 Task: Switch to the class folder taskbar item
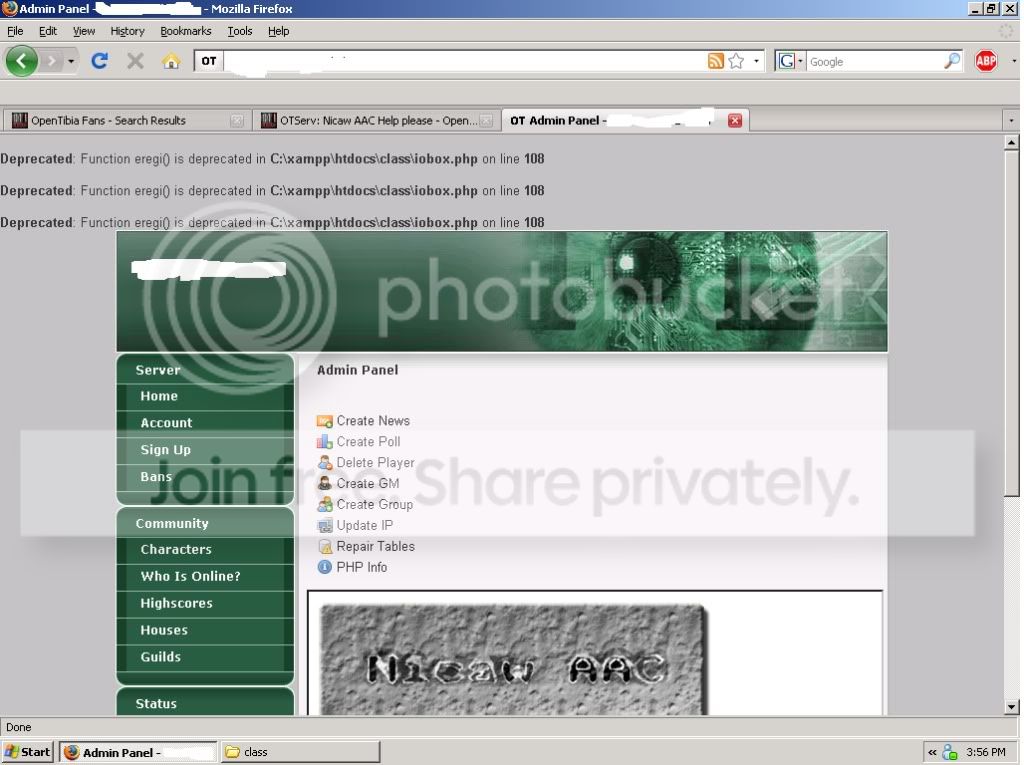[x=300, y=752]
